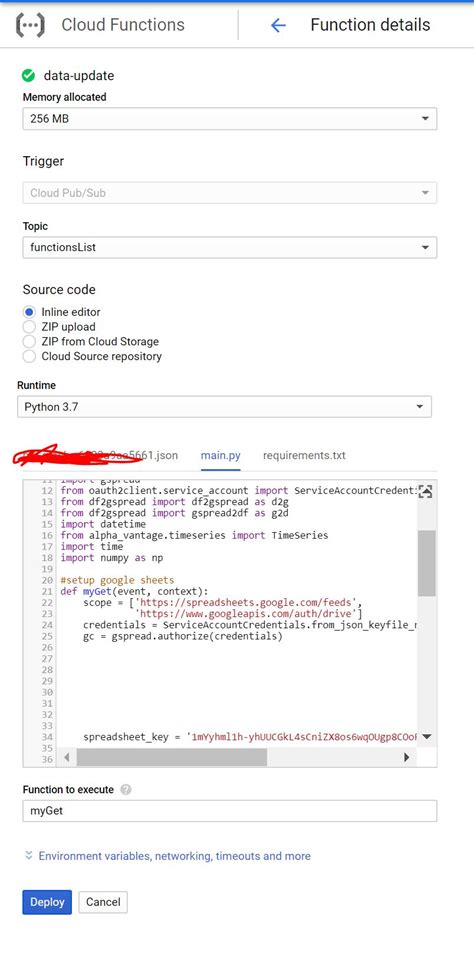Go back using the blue arrow
This screenshot has height=963, width=474.
coord(278,25)
